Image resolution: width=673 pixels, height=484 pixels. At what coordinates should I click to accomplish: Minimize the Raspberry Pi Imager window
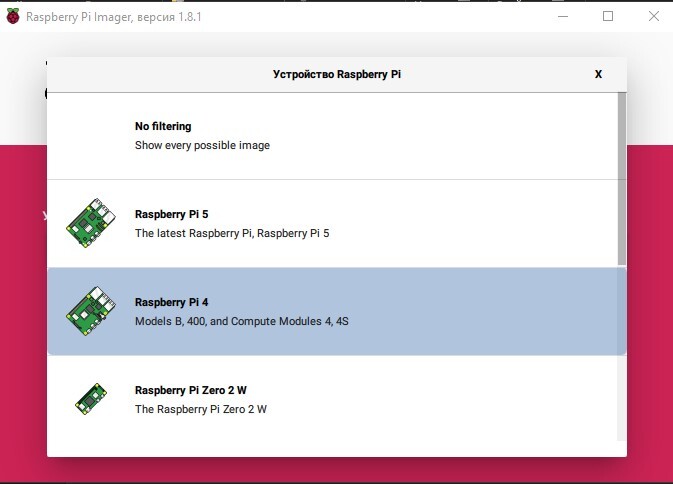pyautogui.click(x=563, y=16)
